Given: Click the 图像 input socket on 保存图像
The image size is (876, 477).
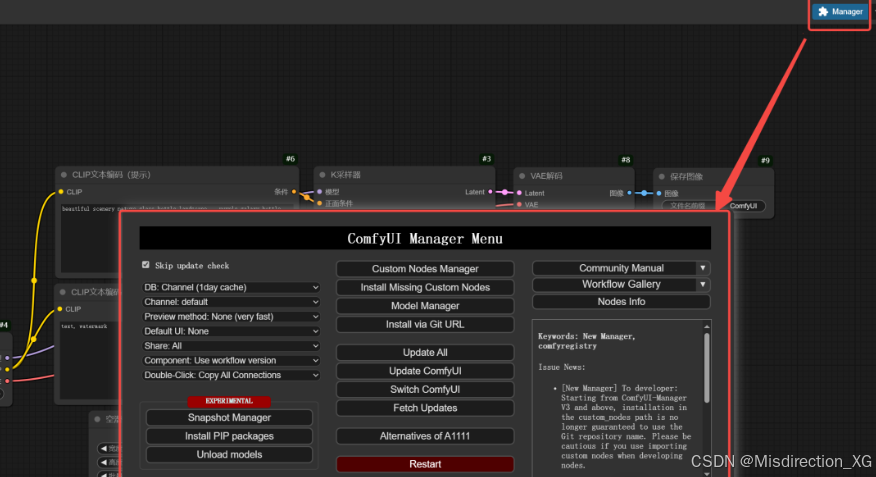Looking at the screenshot, I should coord(659,193).
